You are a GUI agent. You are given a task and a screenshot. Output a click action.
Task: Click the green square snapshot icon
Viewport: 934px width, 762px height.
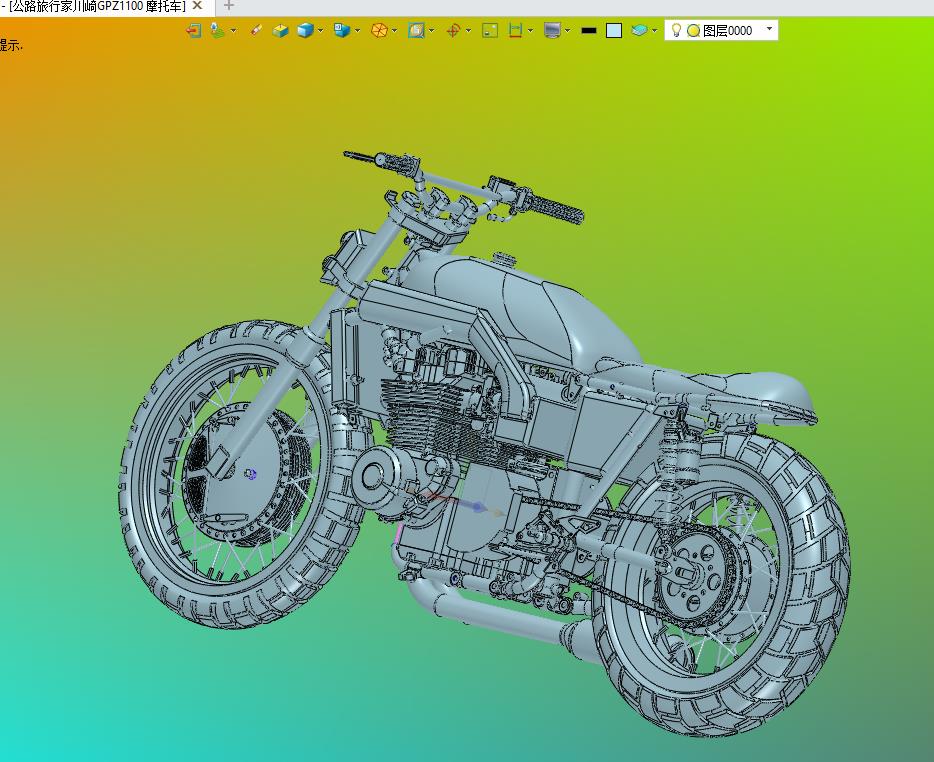490,30
